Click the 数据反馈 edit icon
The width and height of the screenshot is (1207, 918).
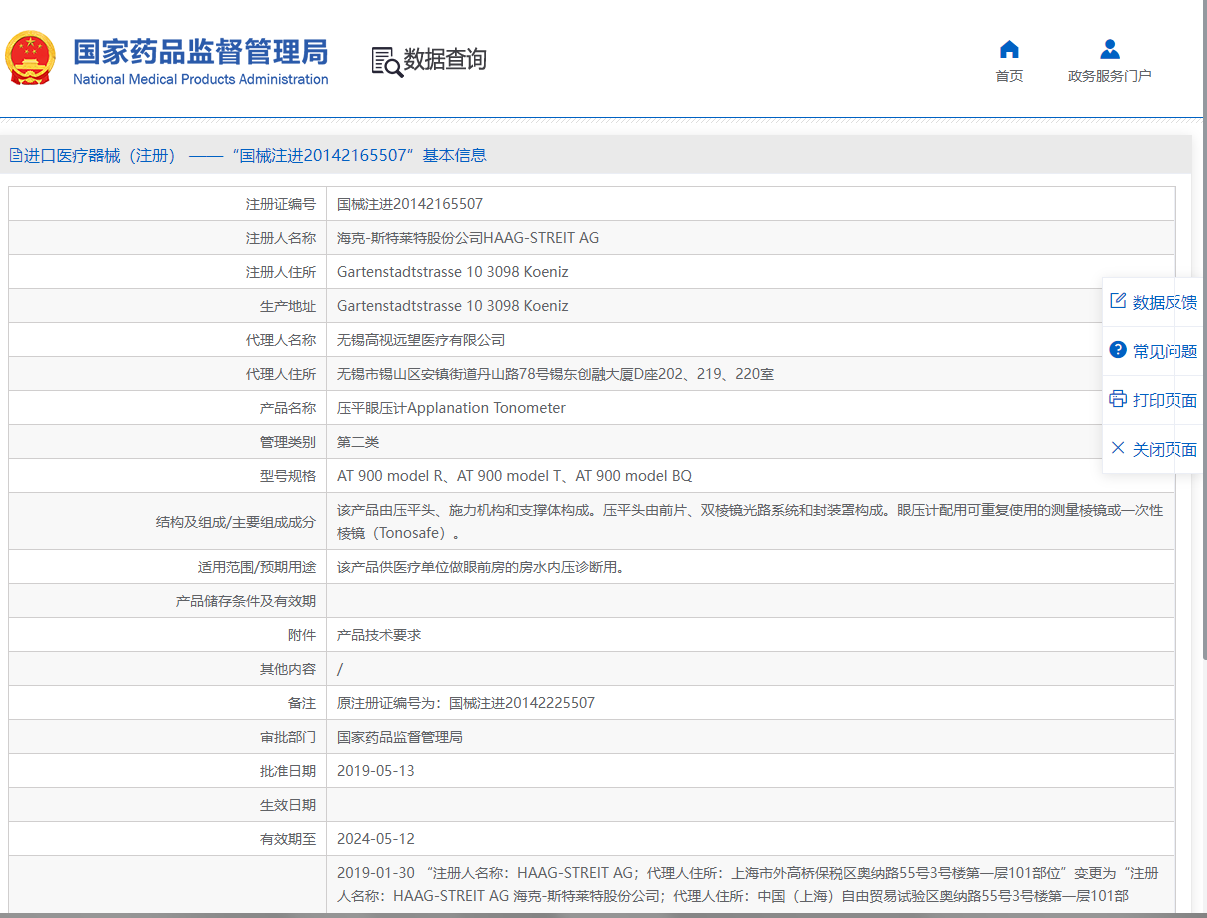pyautogui.click(x=1118, y=301)
